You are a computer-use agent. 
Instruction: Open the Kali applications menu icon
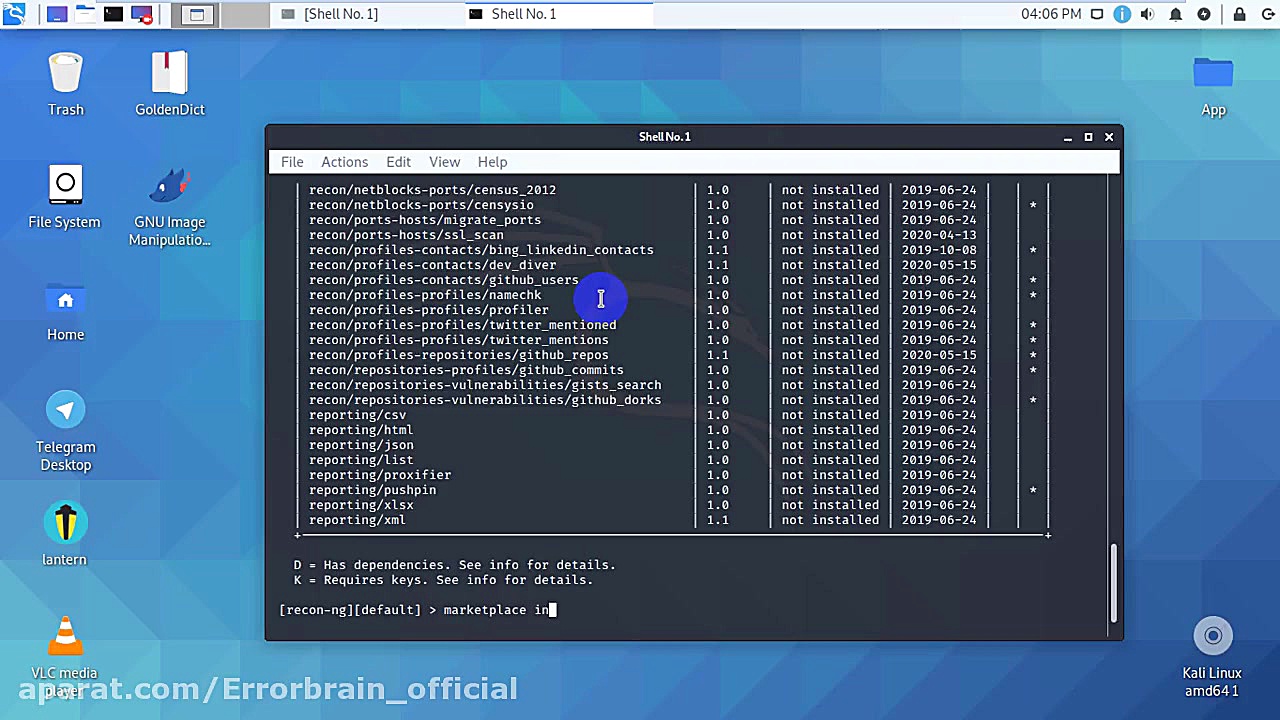(14, 14)
